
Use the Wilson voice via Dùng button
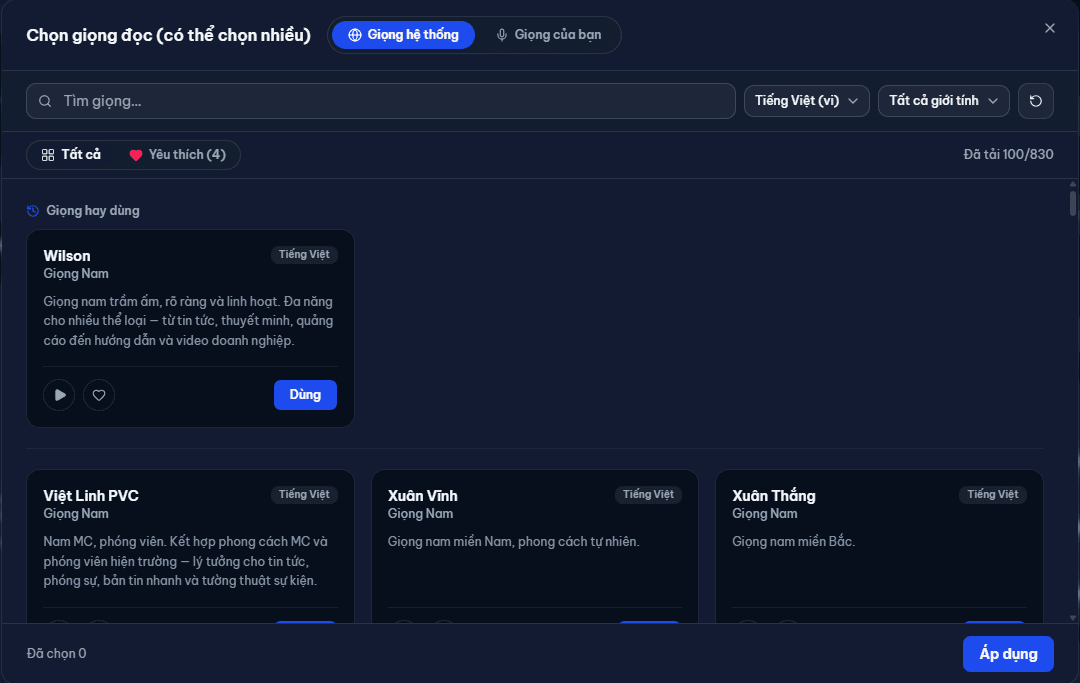tap(305, 395)
